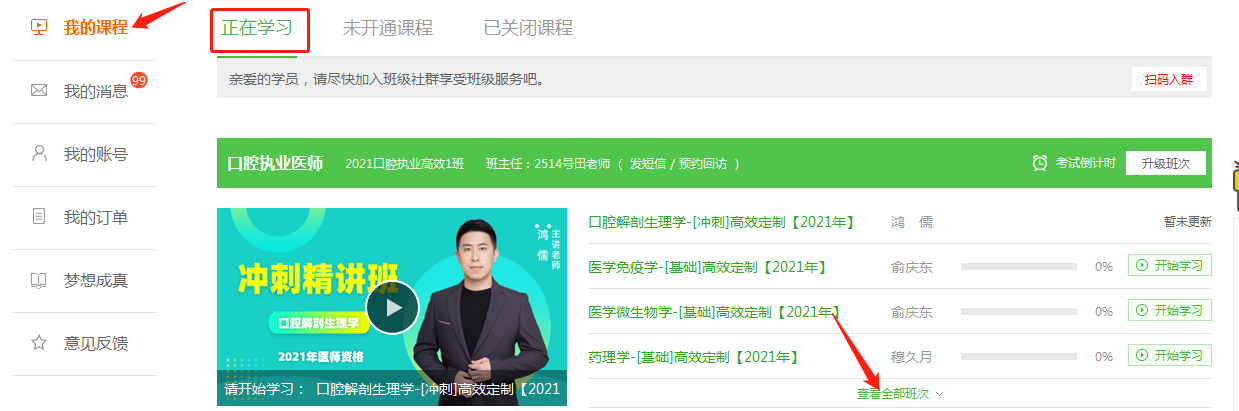Expand 查看全部班次 list

point(893,394)
